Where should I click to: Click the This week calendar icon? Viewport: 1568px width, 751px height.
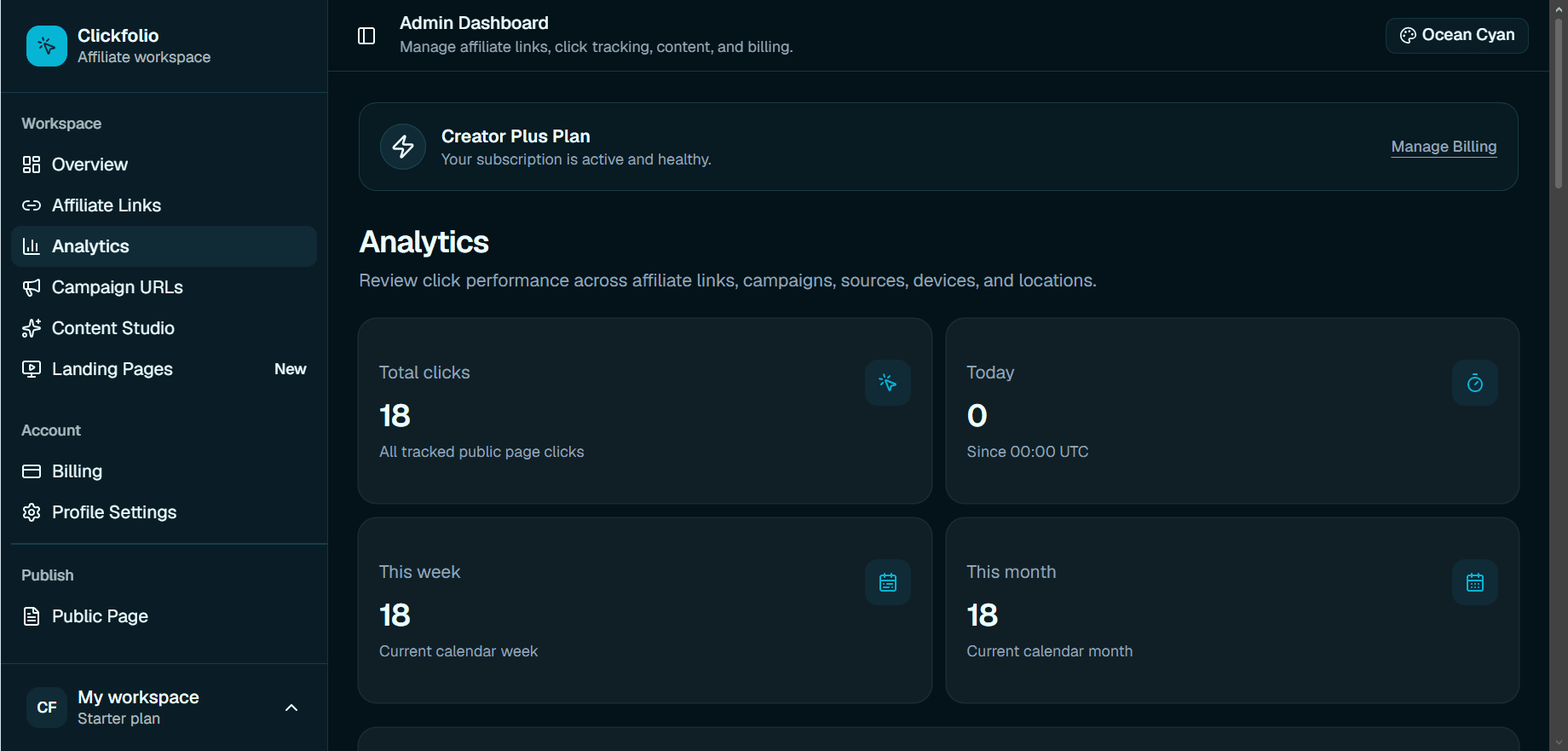(888, 582)
